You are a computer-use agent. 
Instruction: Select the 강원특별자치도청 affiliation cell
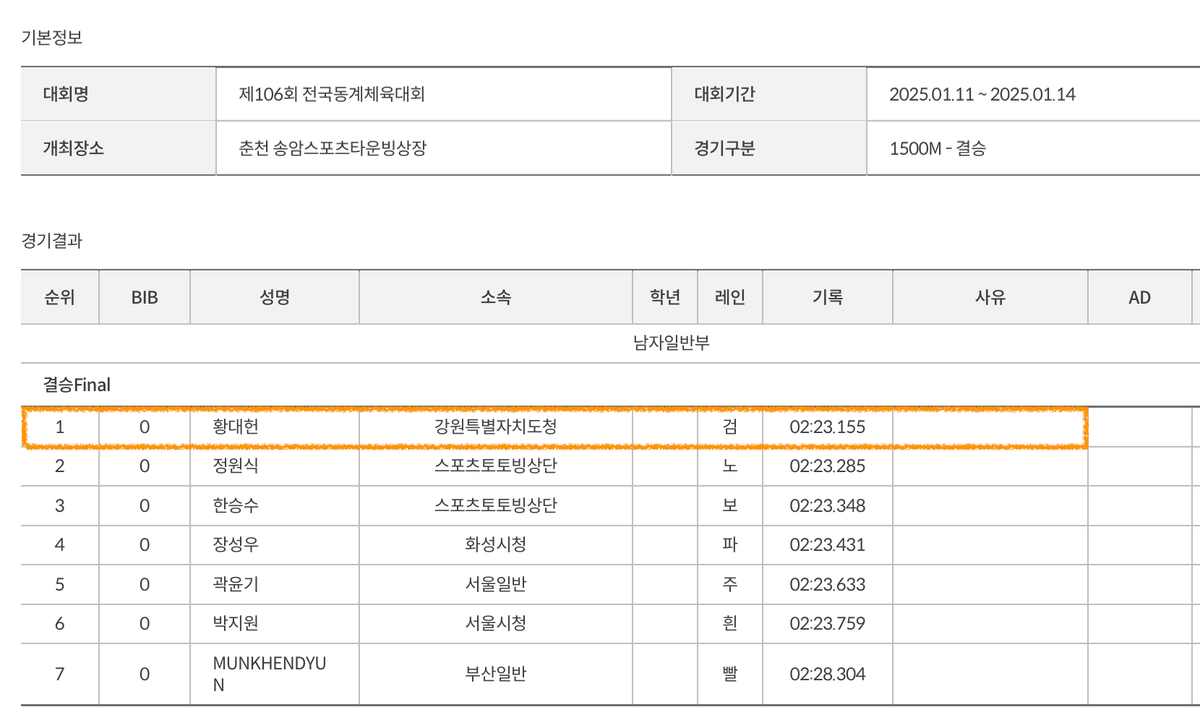tap(495, 427)
